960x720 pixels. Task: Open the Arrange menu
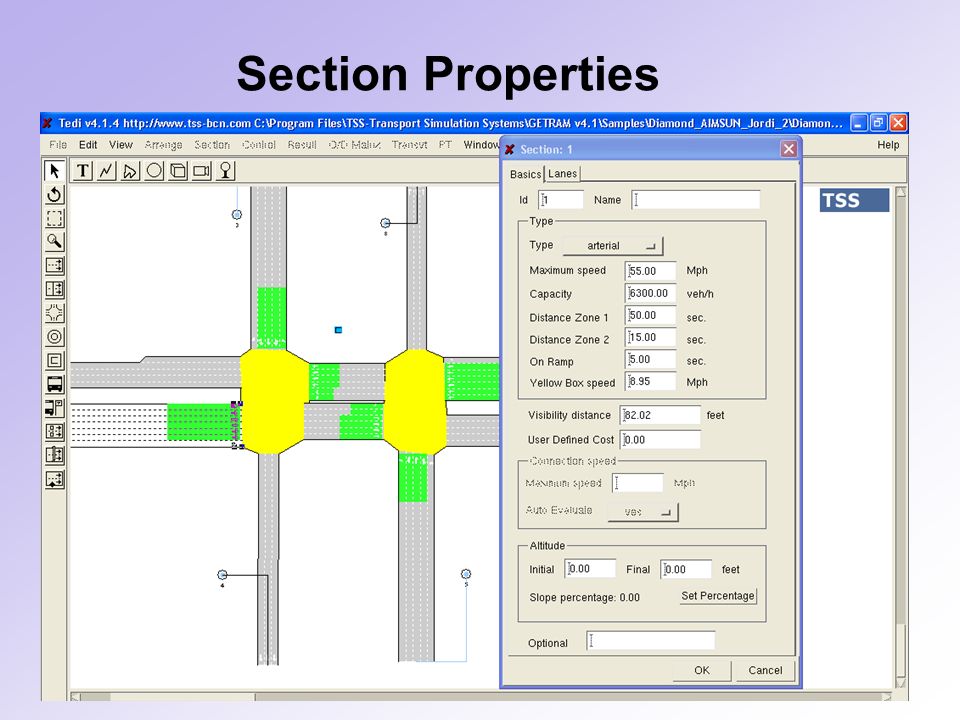[x=163, y=144]
